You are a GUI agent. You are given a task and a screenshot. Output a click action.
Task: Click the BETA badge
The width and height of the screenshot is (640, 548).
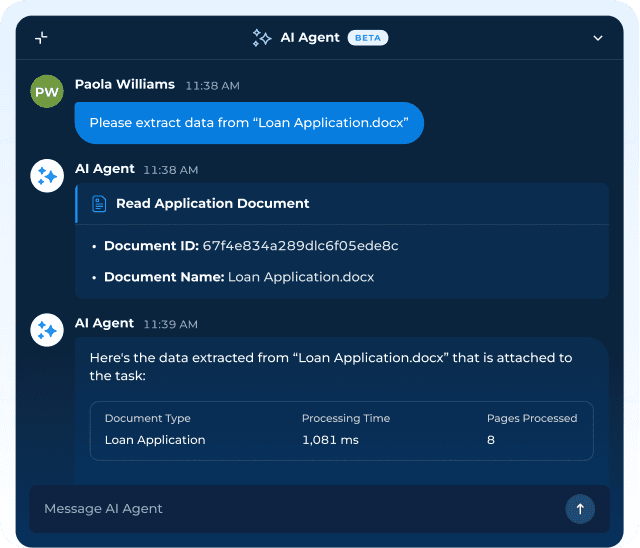click(x=368, y=38)
